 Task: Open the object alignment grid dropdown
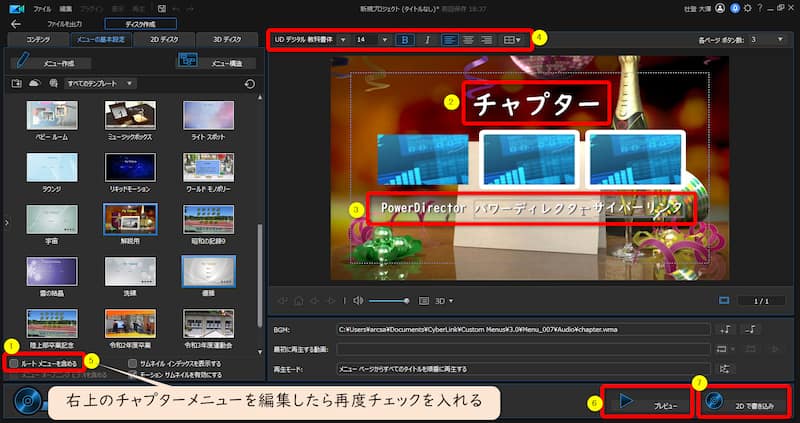coord(512,40)
